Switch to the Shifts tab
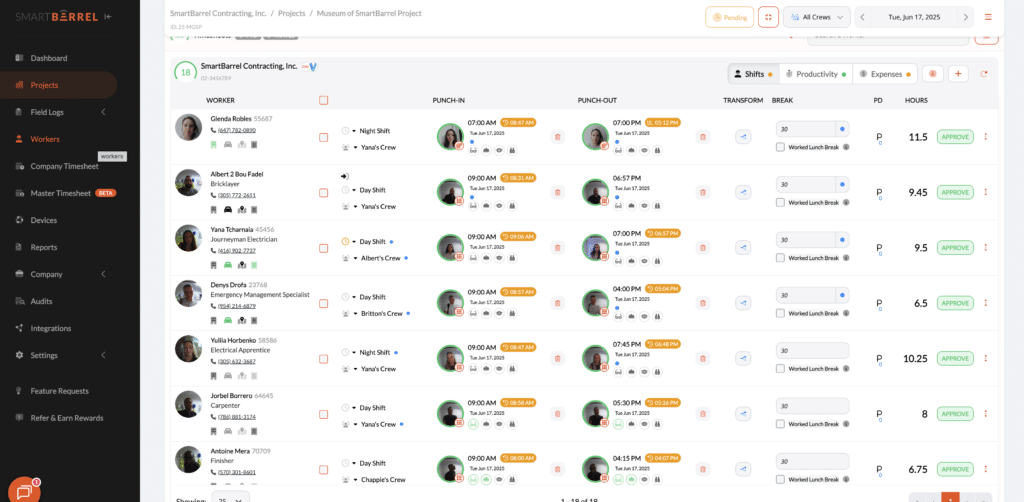 753,74
